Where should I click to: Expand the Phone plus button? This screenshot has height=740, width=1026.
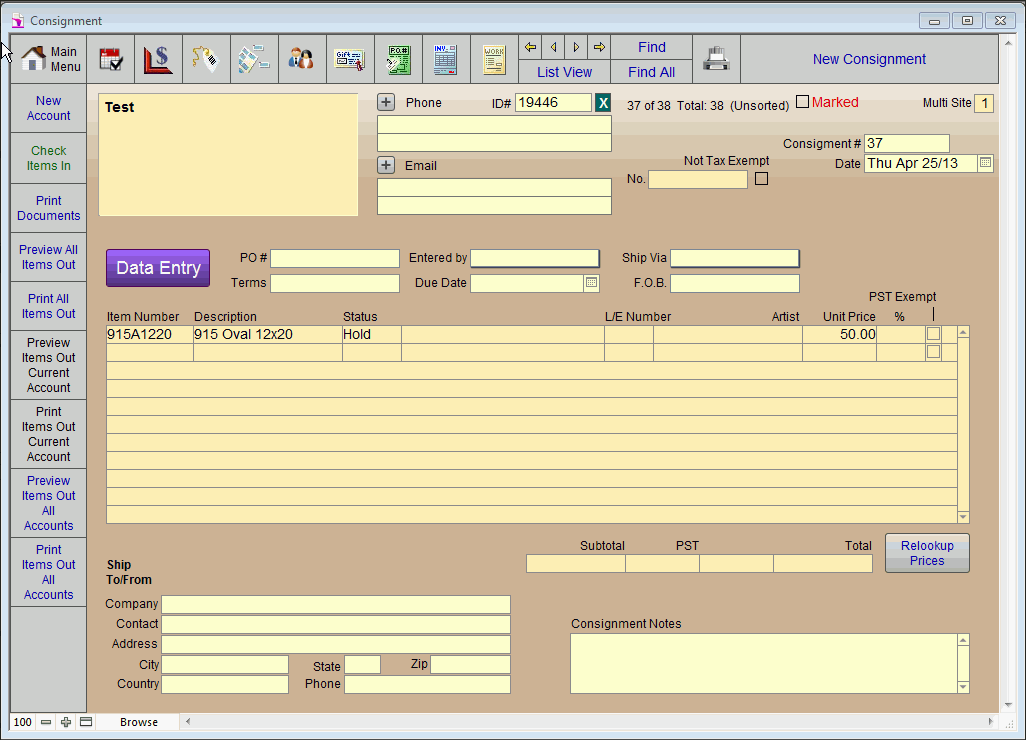tap(386, 102)
